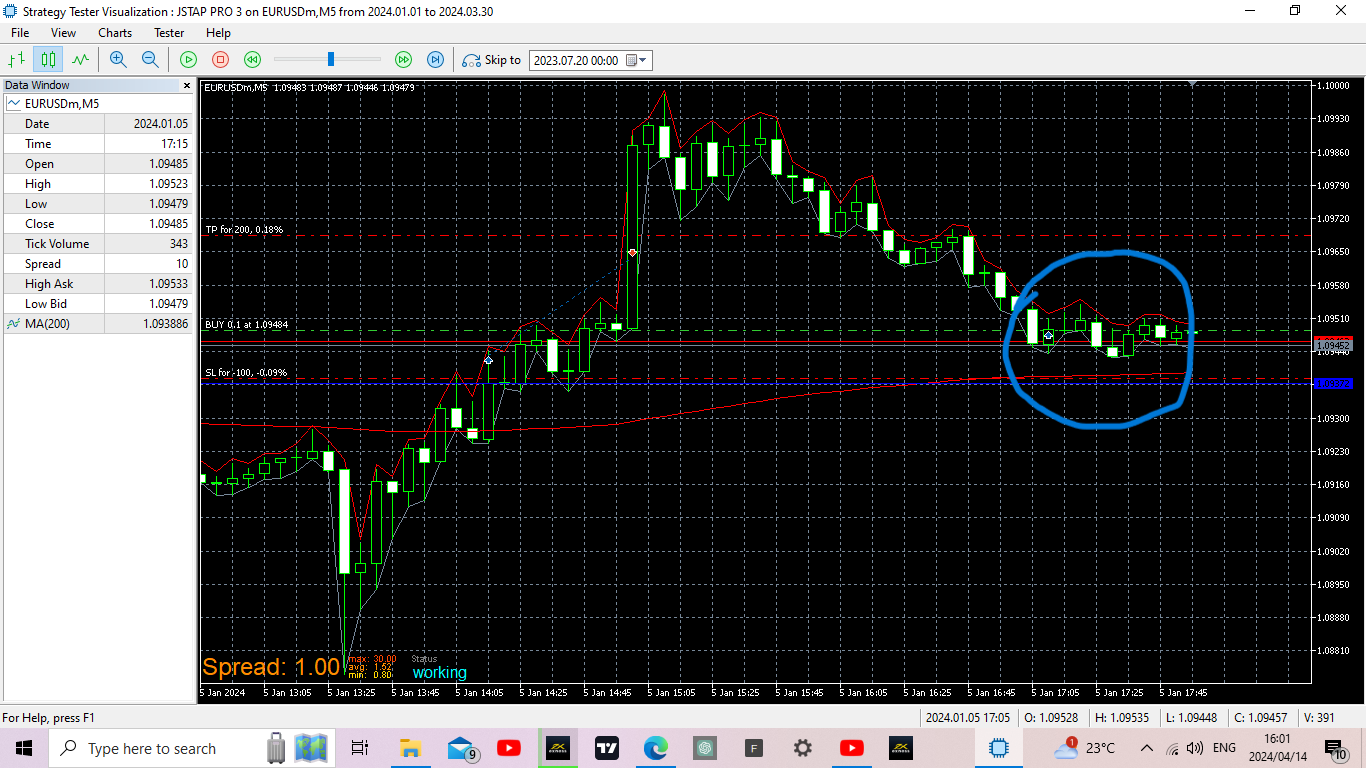Viewport: 1366px width, 768px height.
Task: Open the Skip to calendar dropdown
Action: [638, 60]
